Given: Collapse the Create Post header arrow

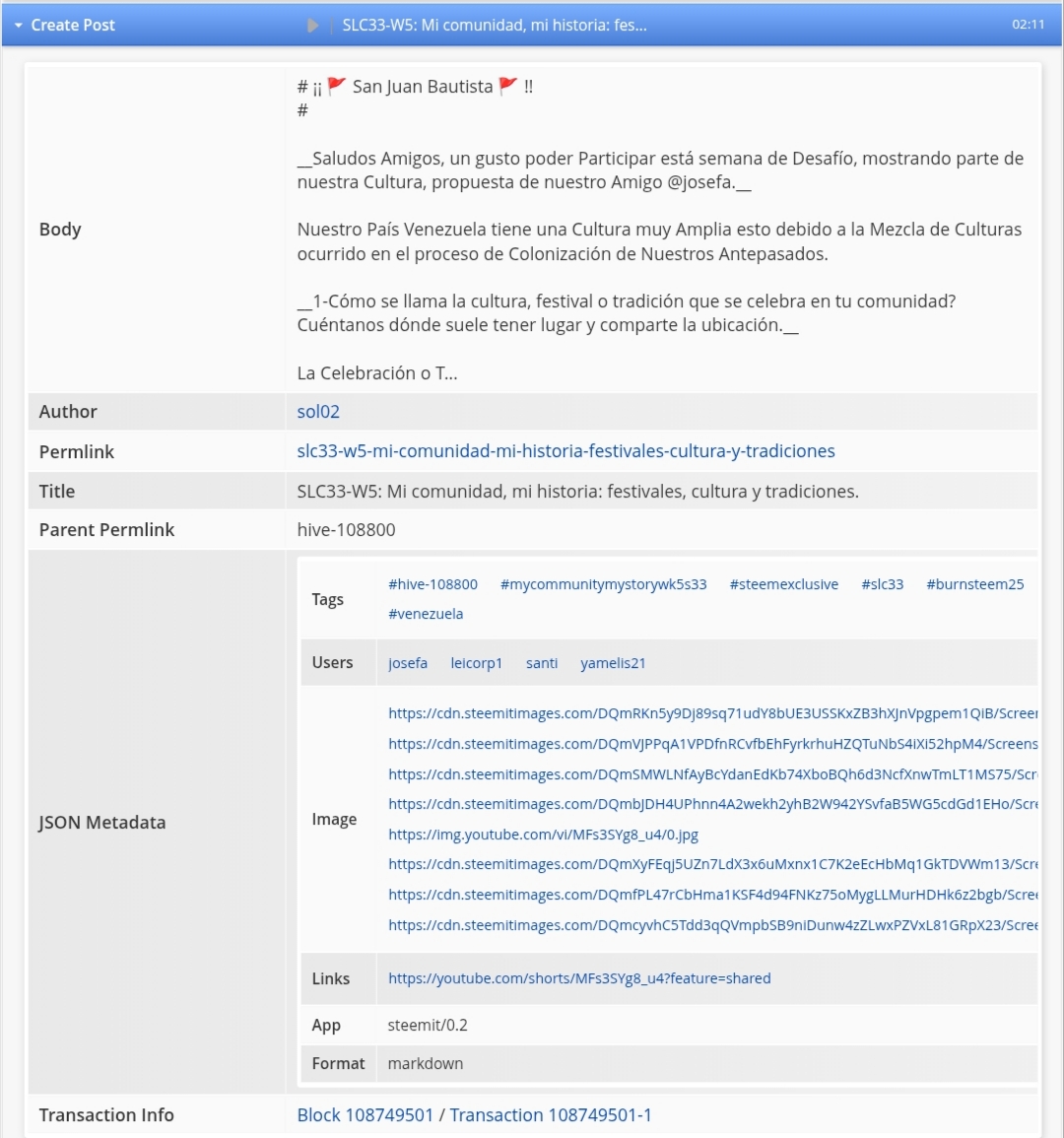Looking at the screenshot, I should point(18,26).
